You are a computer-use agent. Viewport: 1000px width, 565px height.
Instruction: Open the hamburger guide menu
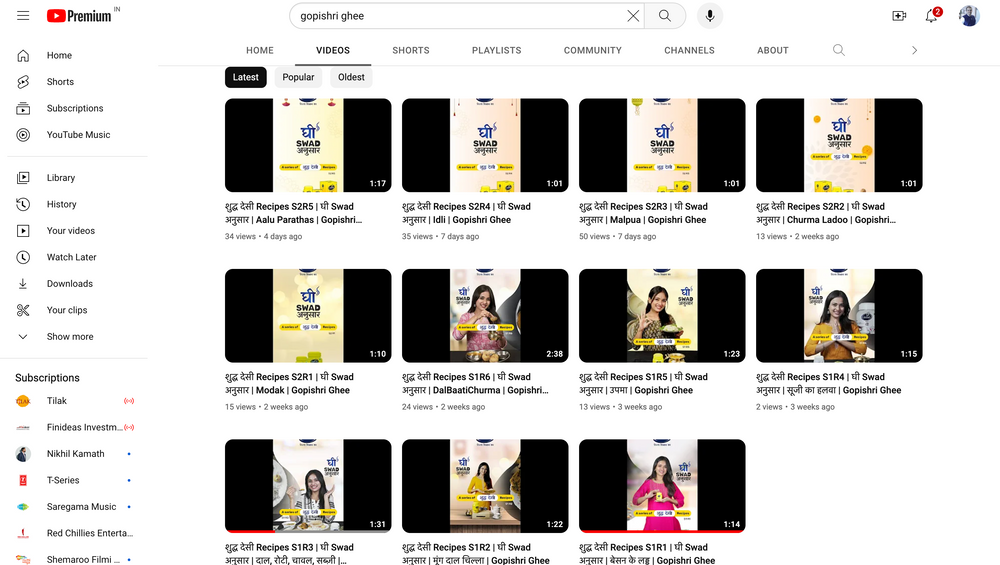[x=23, y=16]
